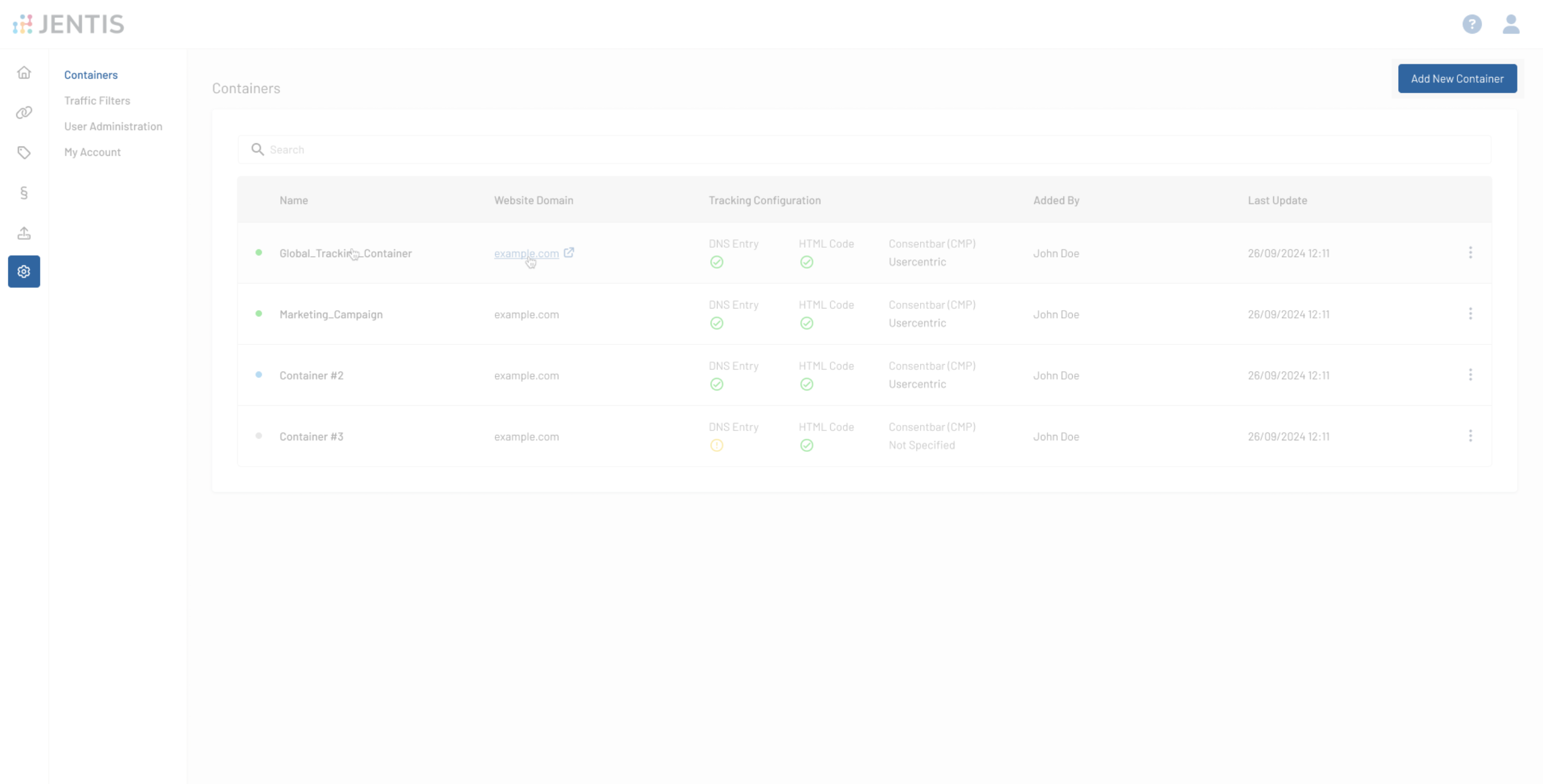Open the link chain sidebar icon
Viewport: 1543px width, 784px height.
coord(24,113)
